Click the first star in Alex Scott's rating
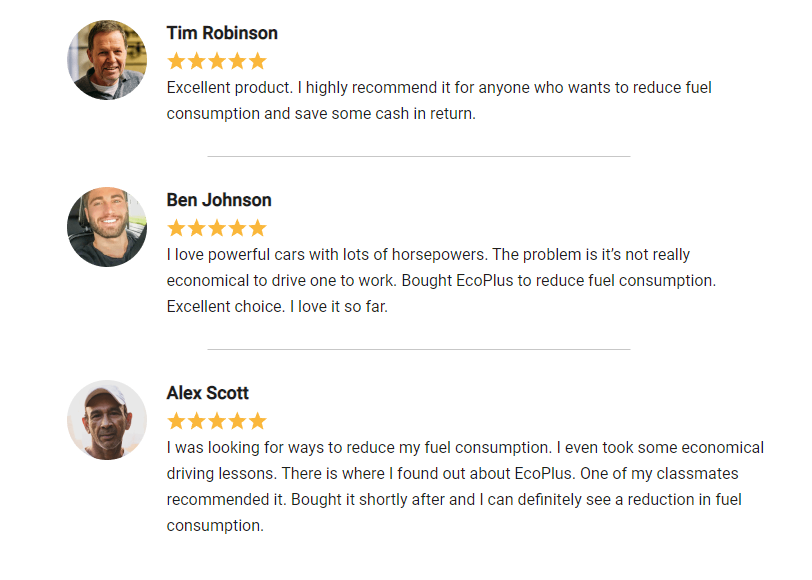Viewport: 812px width, 580px height. point(177,421)
